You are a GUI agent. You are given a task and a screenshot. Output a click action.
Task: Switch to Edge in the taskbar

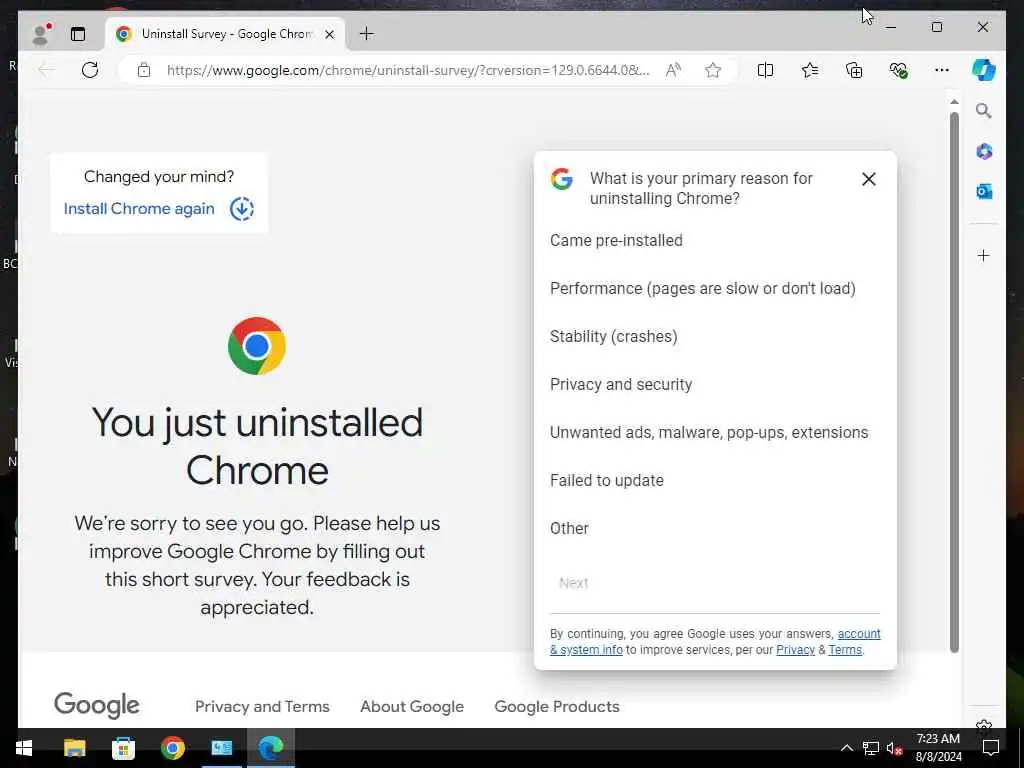[270, 748]
